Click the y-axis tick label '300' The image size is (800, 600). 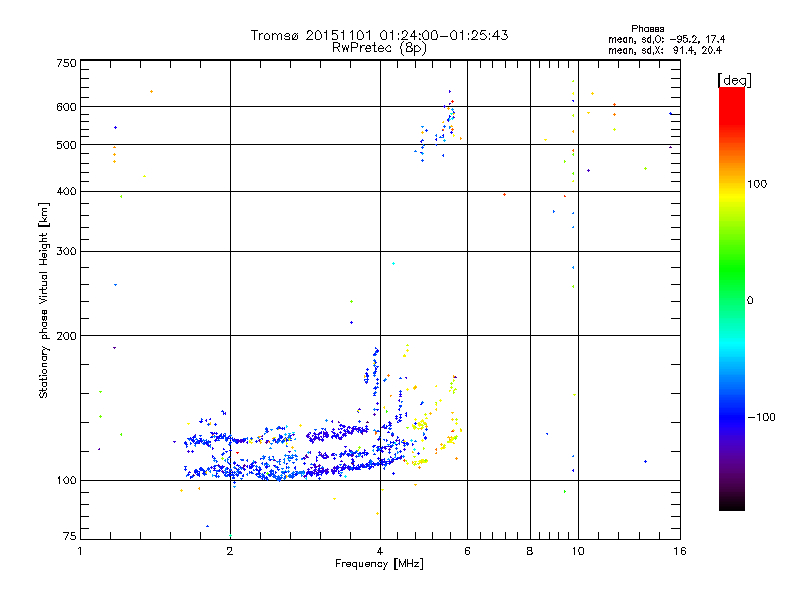67,252
